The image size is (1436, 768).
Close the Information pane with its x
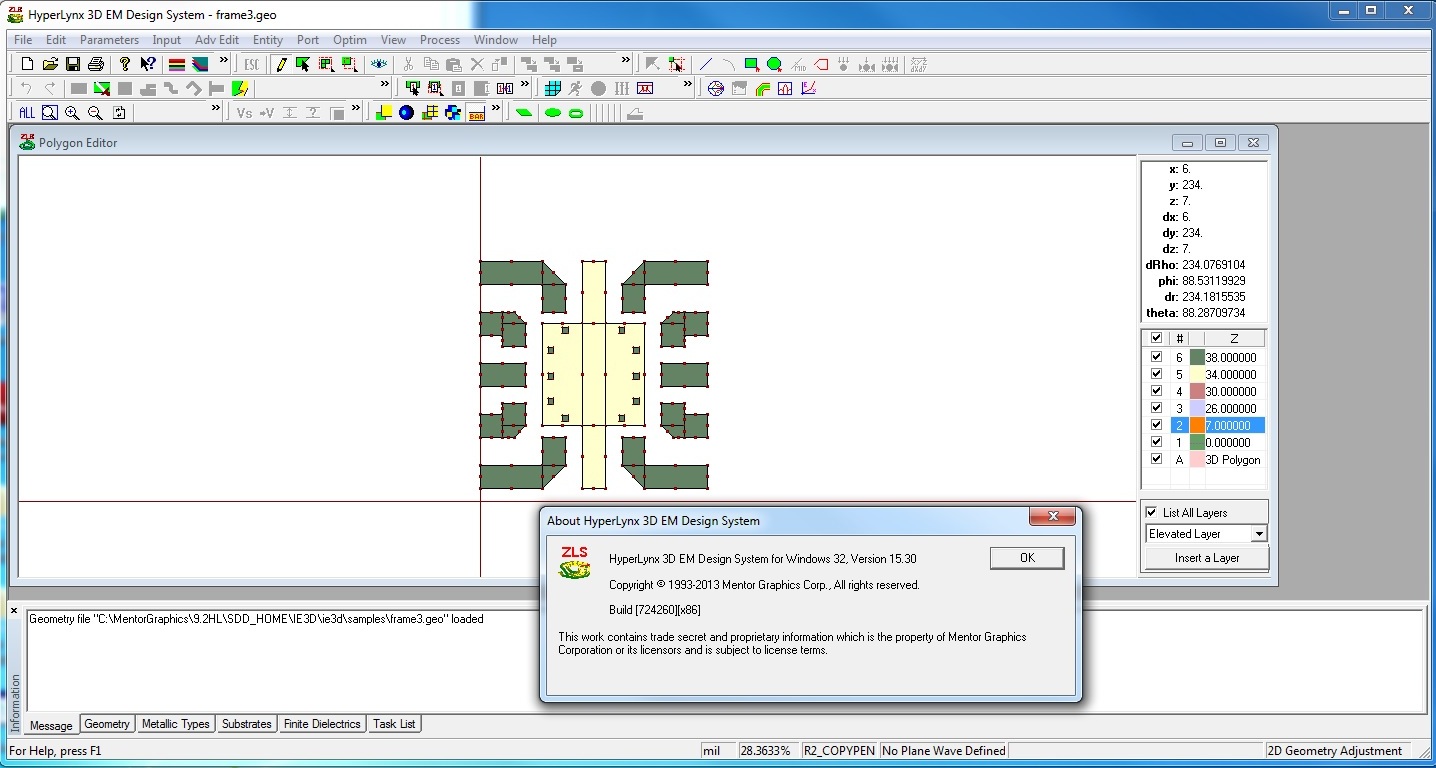click(14, 610)
